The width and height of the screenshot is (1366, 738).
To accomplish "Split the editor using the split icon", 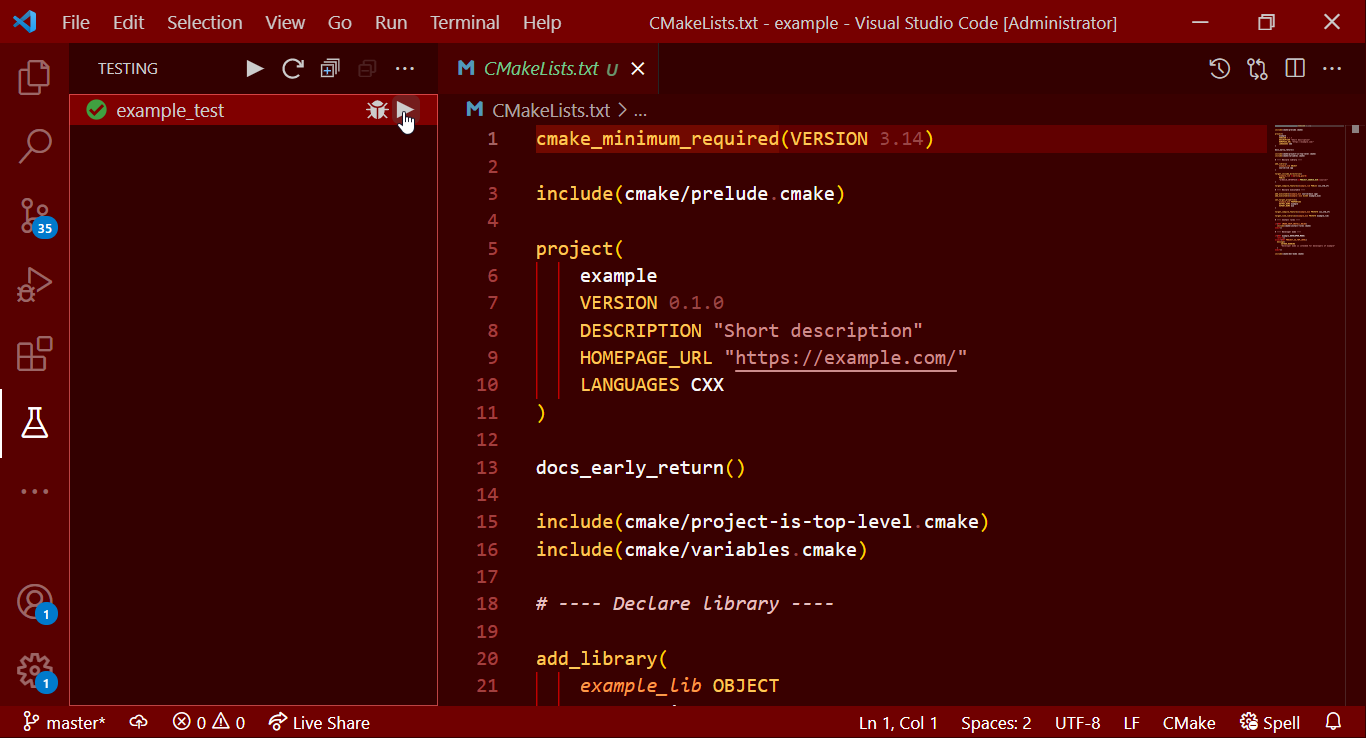I will pyautogui.click(x=1294, y=68).
